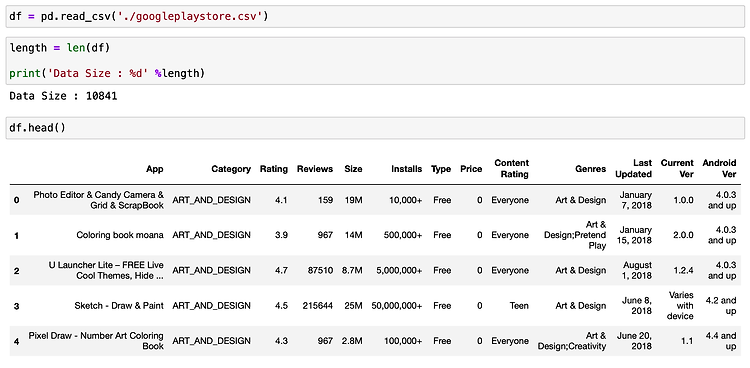This screenshot has width=750, height=368.
Task: Click row index 3 of the dataframe
Action: [x=17, y=306]
